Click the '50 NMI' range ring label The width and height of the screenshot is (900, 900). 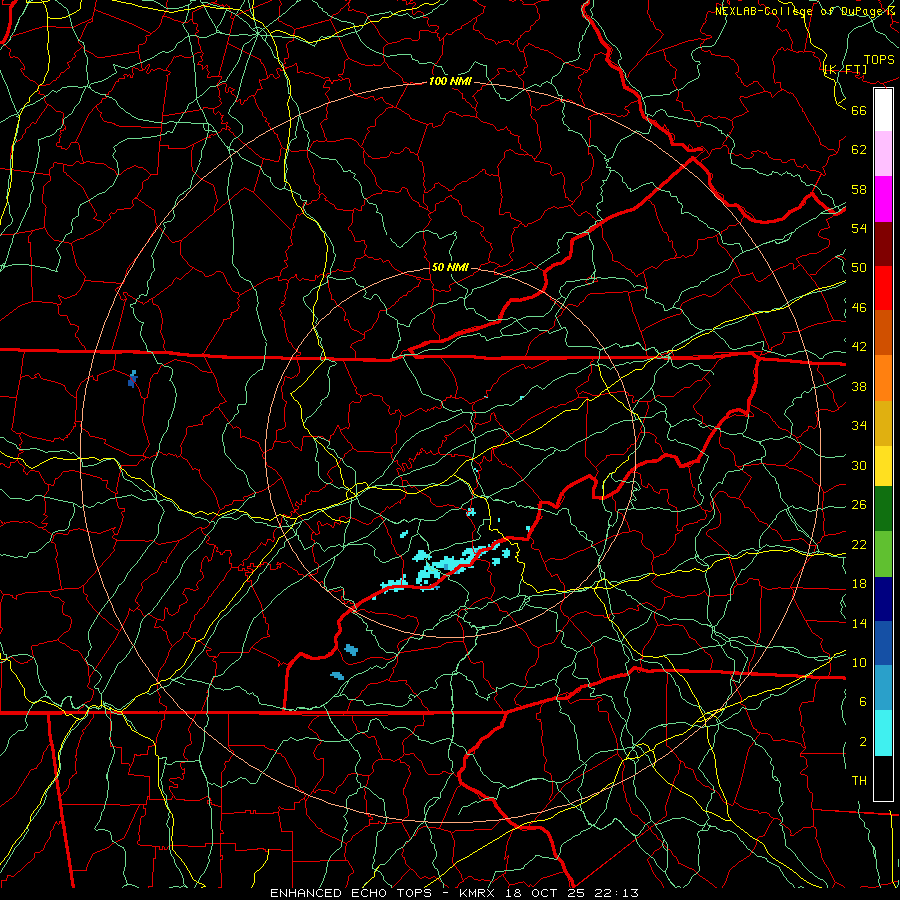coord(450,267)
